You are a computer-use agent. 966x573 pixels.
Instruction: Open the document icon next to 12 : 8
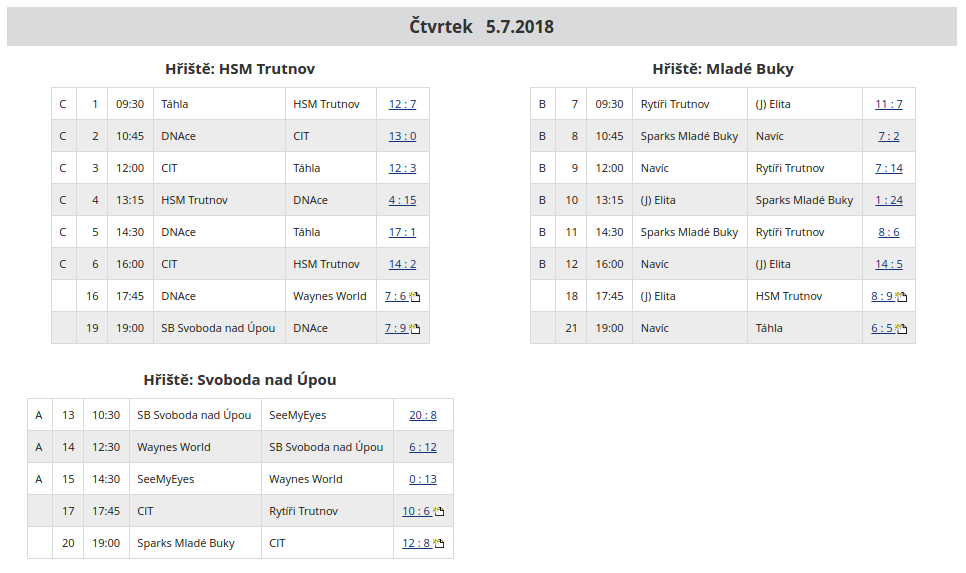click(438, 544)
